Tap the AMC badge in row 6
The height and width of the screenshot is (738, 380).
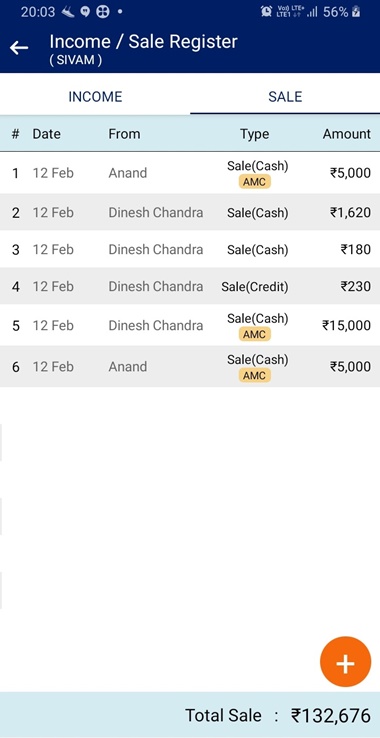[255, 375]
